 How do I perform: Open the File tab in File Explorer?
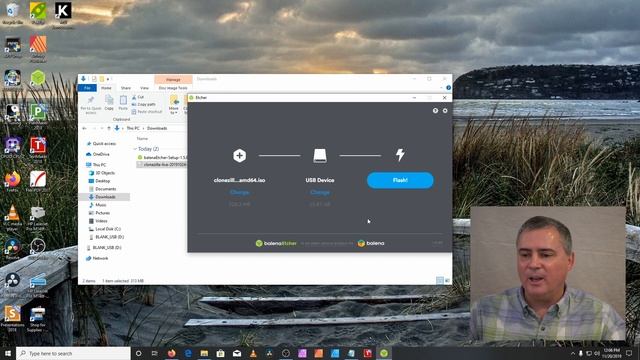[x=87, y=88]
